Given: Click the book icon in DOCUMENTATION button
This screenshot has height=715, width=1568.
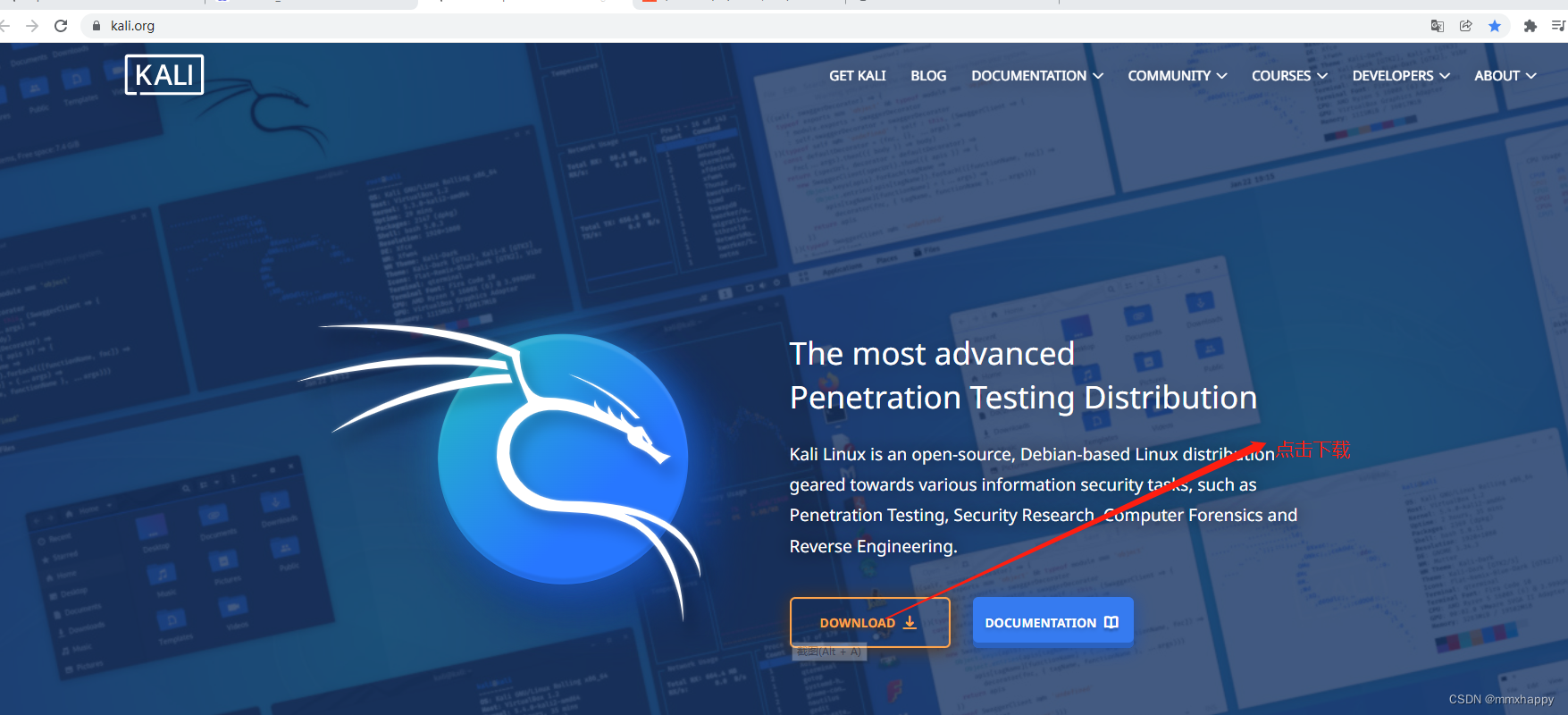Looking at the screenshot, I should (x=1111, y=622).
